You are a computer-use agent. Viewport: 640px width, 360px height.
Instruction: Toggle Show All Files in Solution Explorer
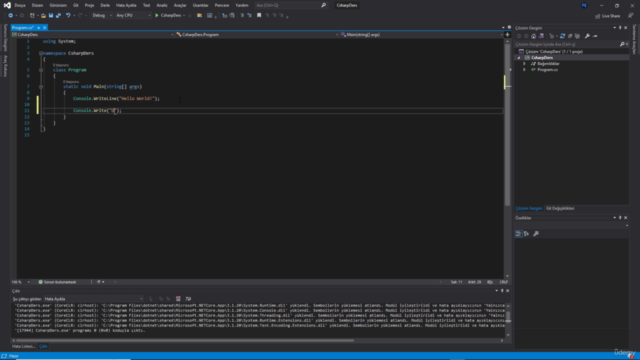(577, 36)
